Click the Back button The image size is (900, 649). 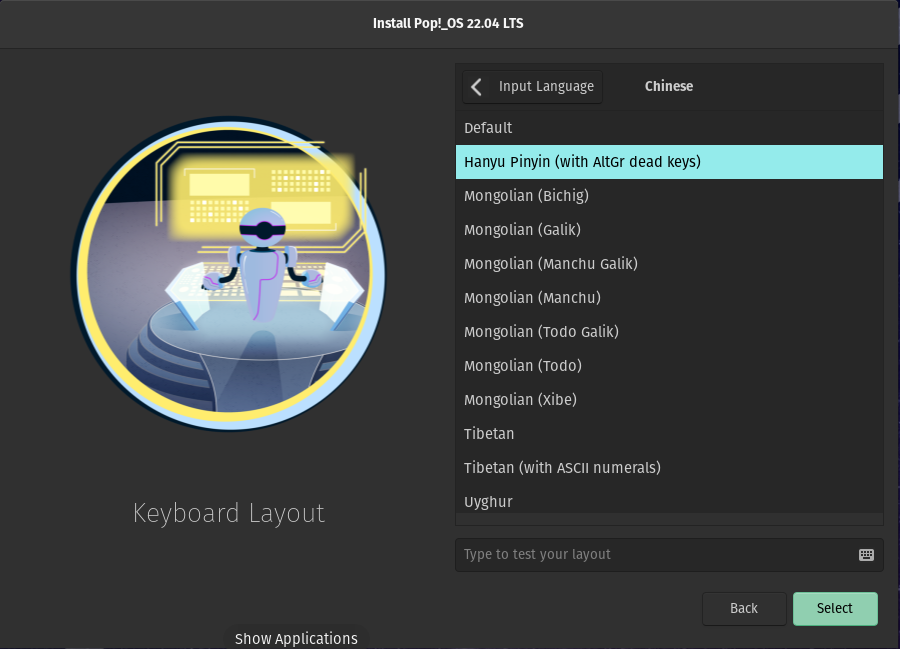pyautogui.click(x=744, y=608)
